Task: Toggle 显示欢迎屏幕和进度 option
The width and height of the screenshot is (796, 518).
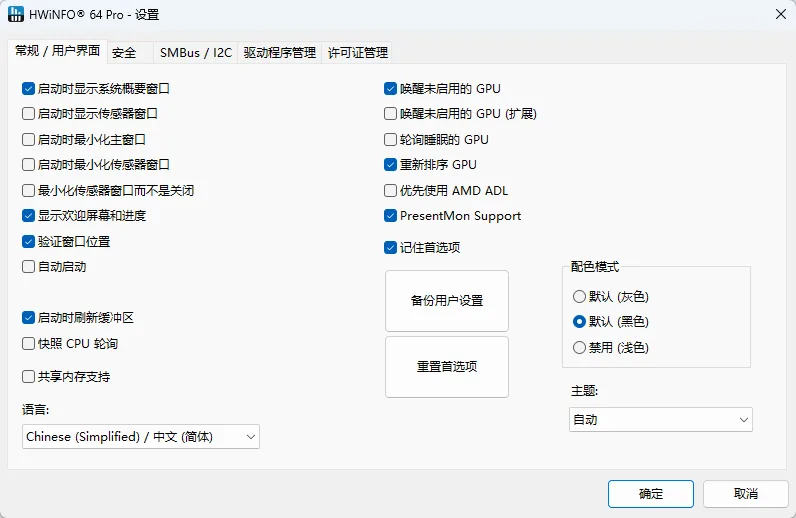Action: click(28, 216)
